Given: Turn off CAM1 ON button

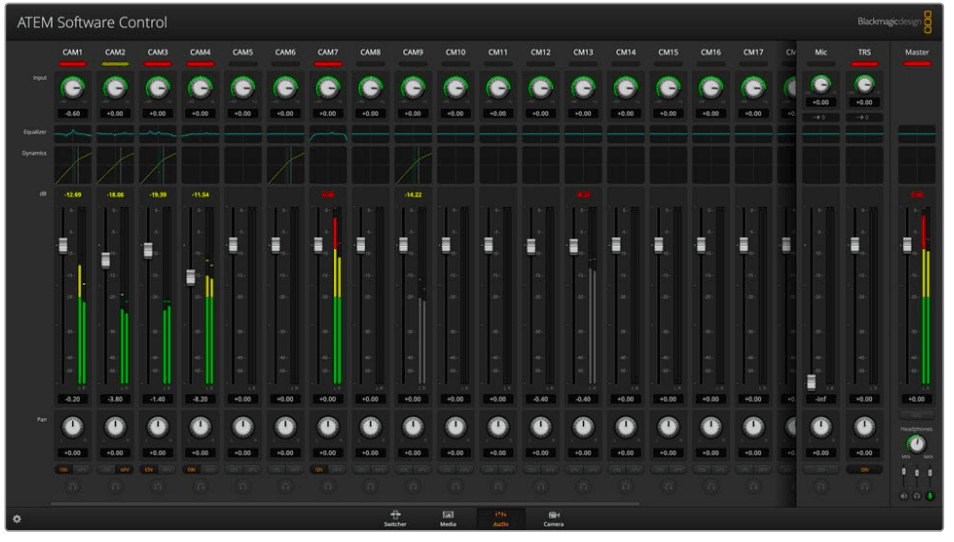Looking at the screenshot, I should click(63, 470).
